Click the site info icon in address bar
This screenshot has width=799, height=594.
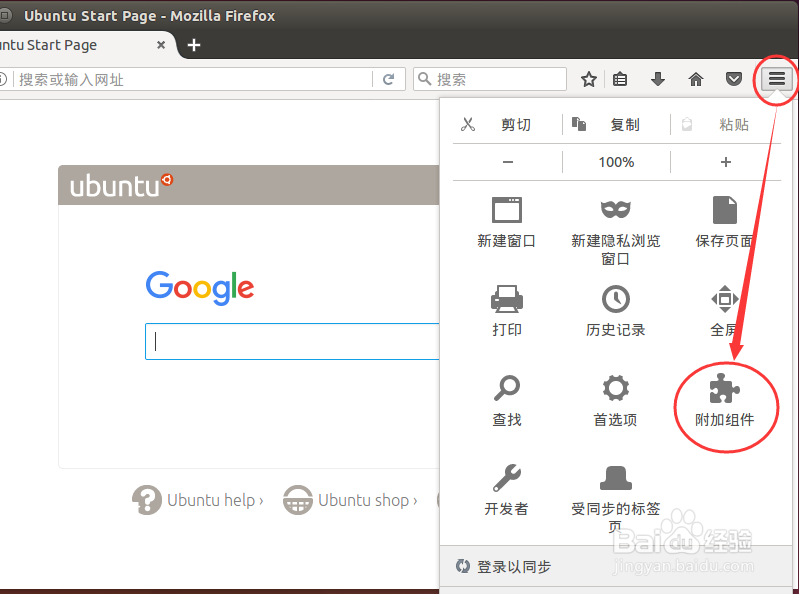click(3, 79)
